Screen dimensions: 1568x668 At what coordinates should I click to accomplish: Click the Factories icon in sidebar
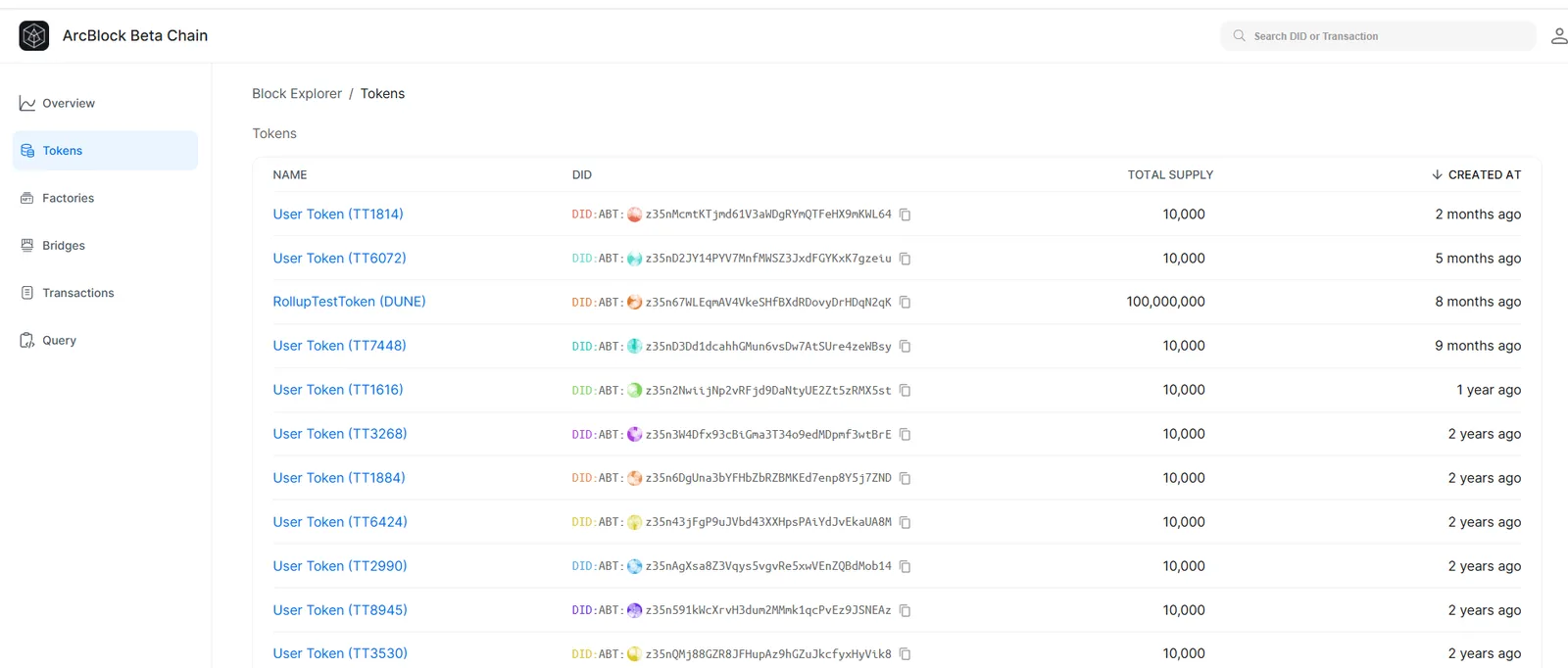tap(27, 198)
